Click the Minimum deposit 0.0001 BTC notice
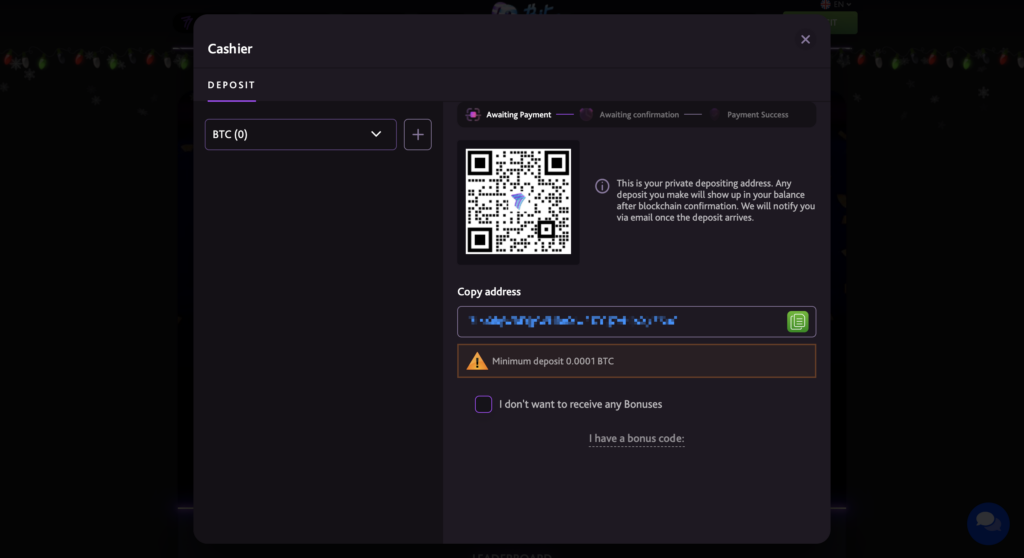This screenshot has height=558, width=1024. 637,361
